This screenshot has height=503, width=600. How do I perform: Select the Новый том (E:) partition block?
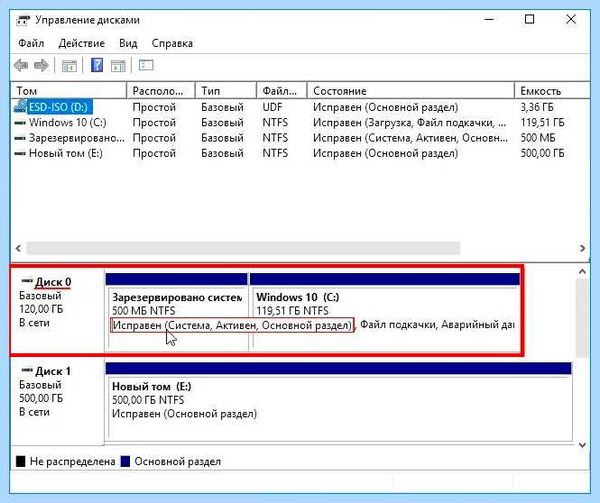[x=339, y=400]
